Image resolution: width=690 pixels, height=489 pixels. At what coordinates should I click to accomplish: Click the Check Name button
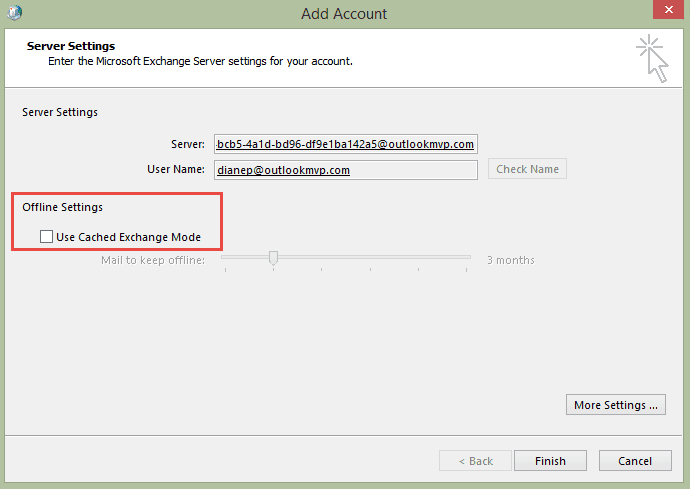pyautogui.click(x=527, y=169)
